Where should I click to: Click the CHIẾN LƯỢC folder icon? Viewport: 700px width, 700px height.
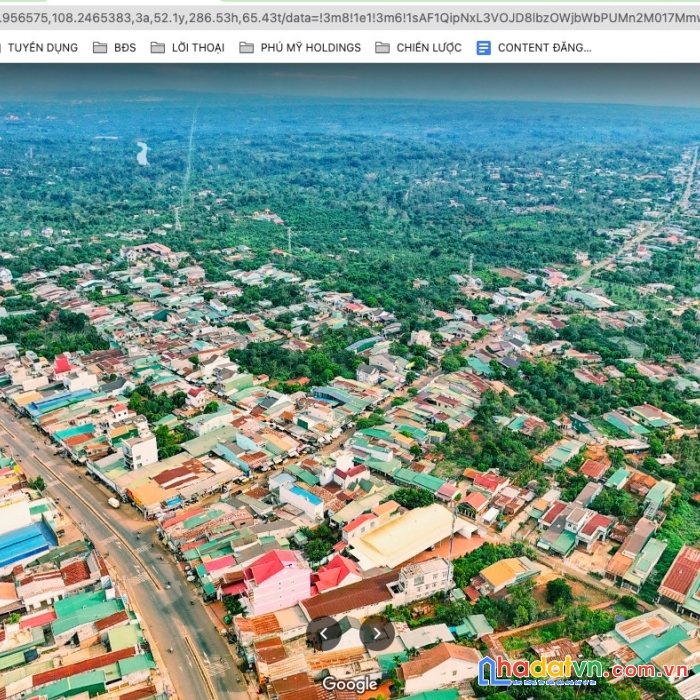pyautogui.click(x=382, y=48)
